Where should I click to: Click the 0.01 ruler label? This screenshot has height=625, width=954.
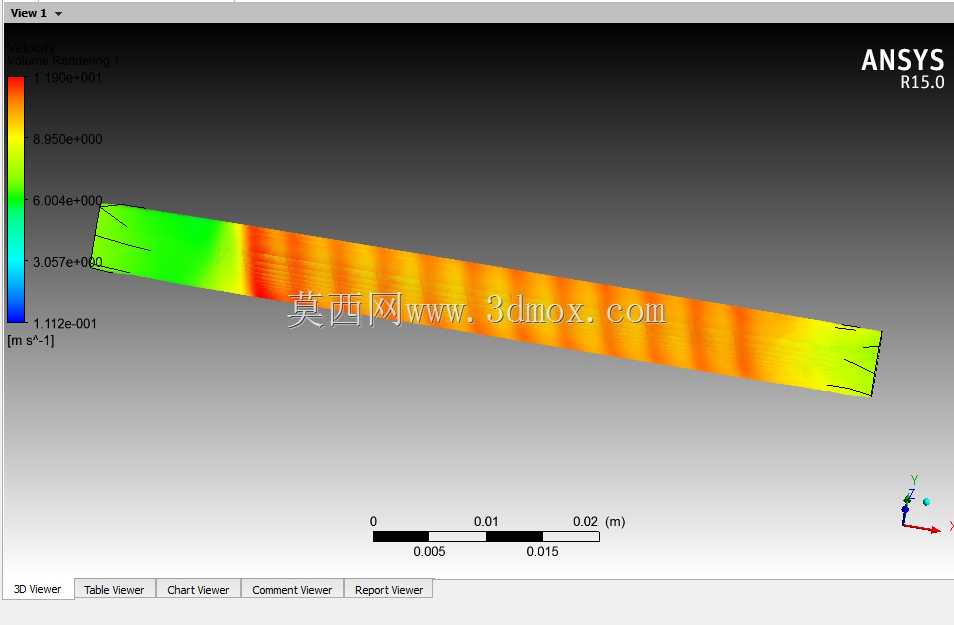click(x=486, y=522)
